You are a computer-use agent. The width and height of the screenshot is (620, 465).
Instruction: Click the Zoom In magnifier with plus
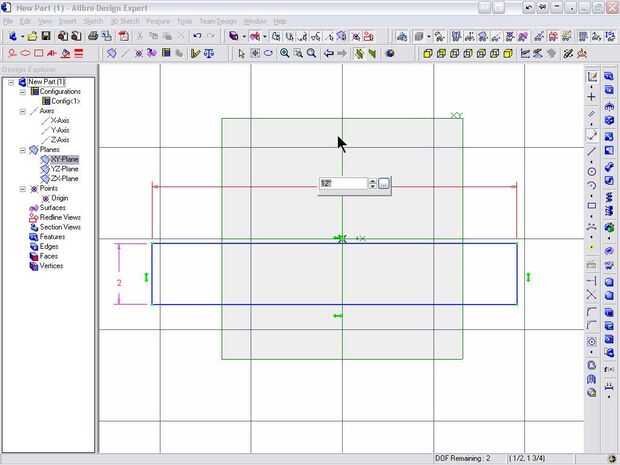[x=284, y=53]
